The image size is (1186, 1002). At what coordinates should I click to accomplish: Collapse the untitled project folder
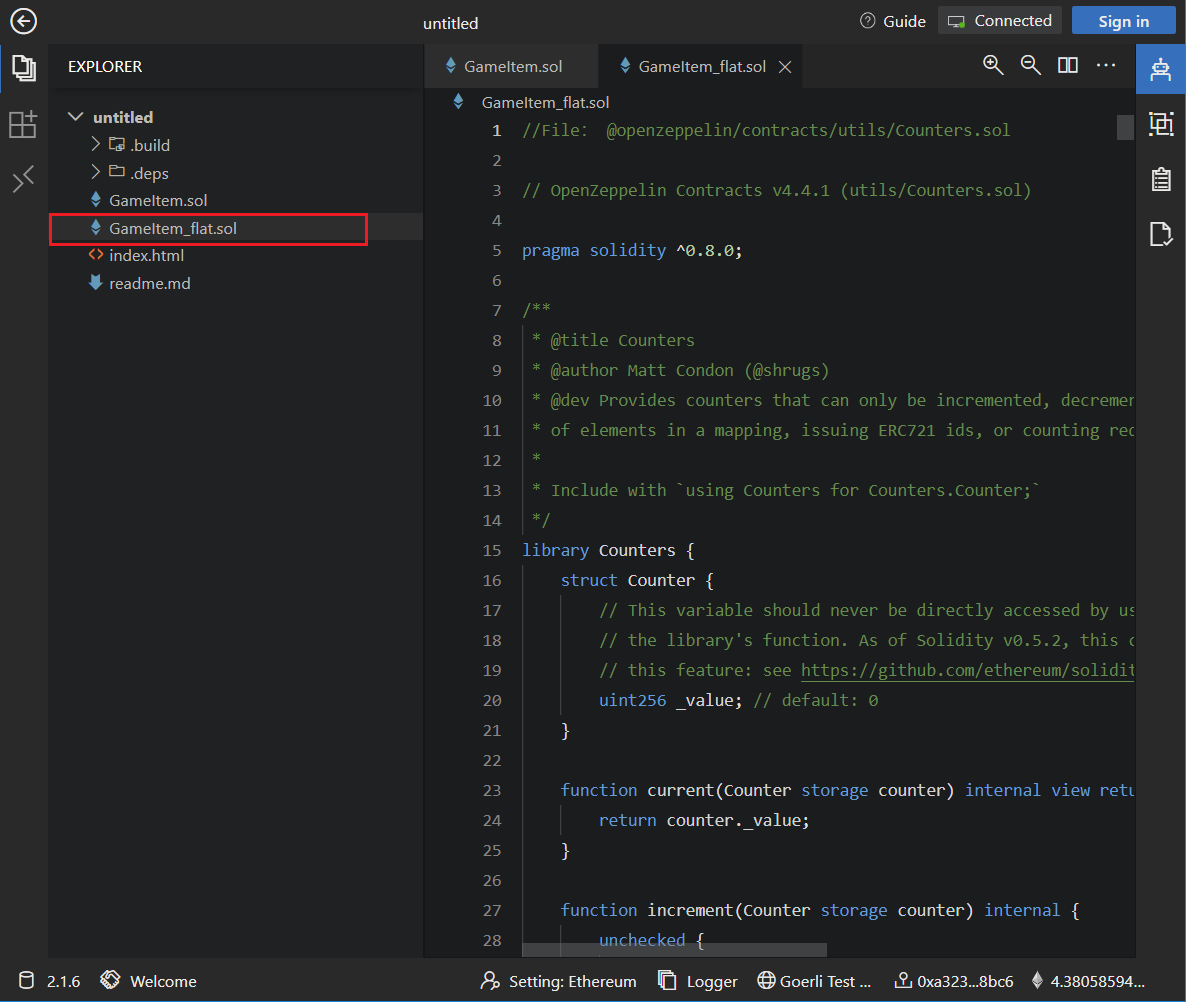pos(76,117)
